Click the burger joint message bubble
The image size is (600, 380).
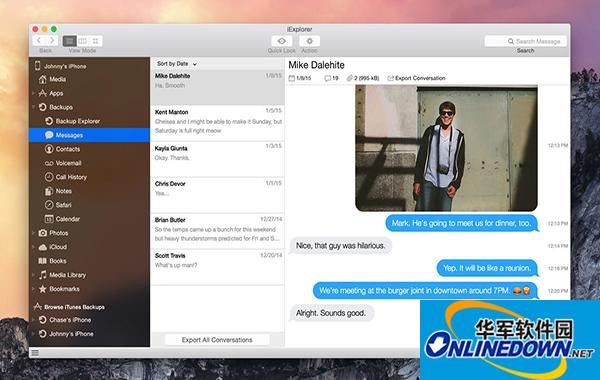click(x=426, y=290)
